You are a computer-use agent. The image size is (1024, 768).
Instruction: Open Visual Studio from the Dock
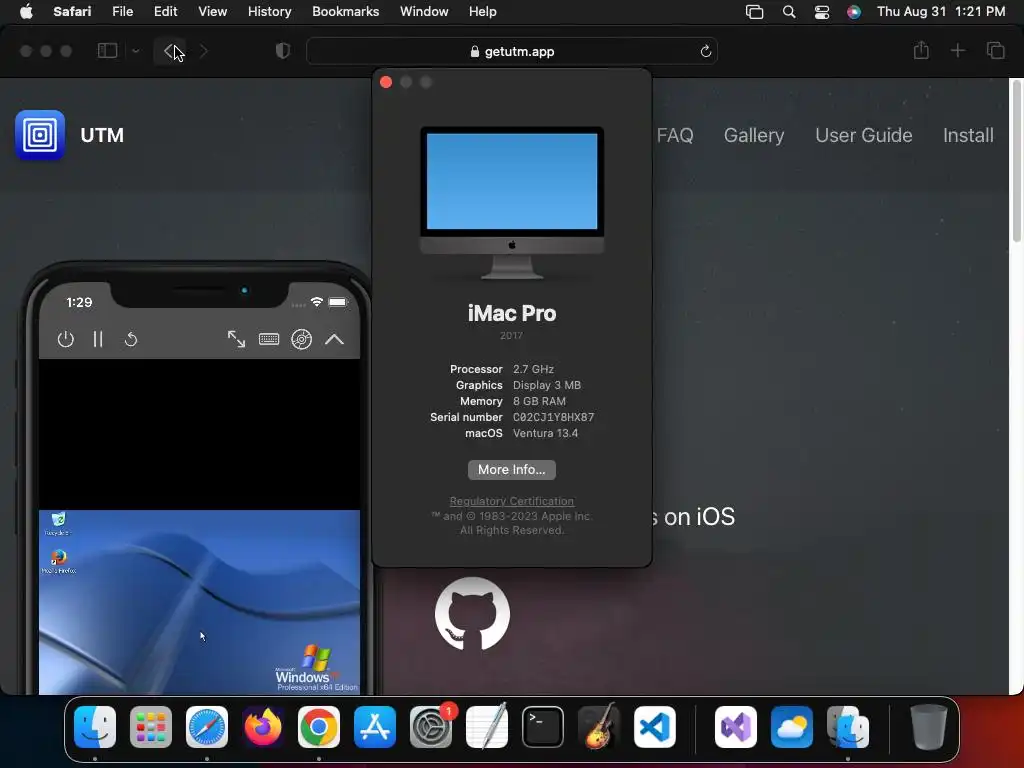click(736, 727)
